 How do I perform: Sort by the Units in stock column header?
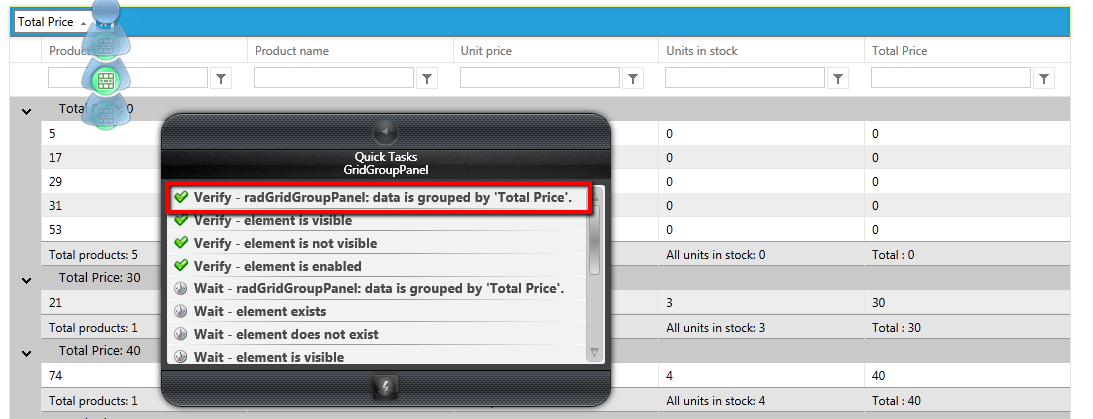pyautogui.click(x=702, y=51)
